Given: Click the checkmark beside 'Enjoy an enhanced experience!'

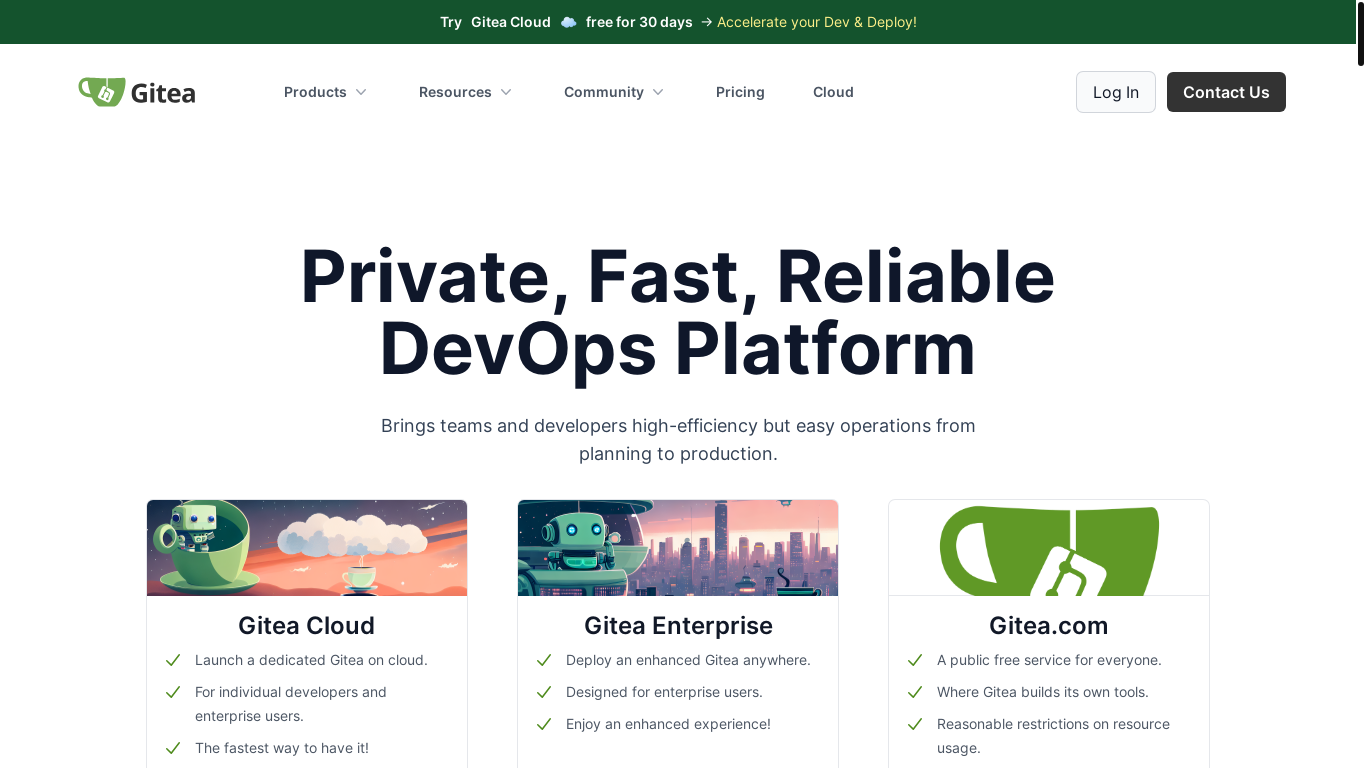Looking at the screenshot, I should pos(544,724).
